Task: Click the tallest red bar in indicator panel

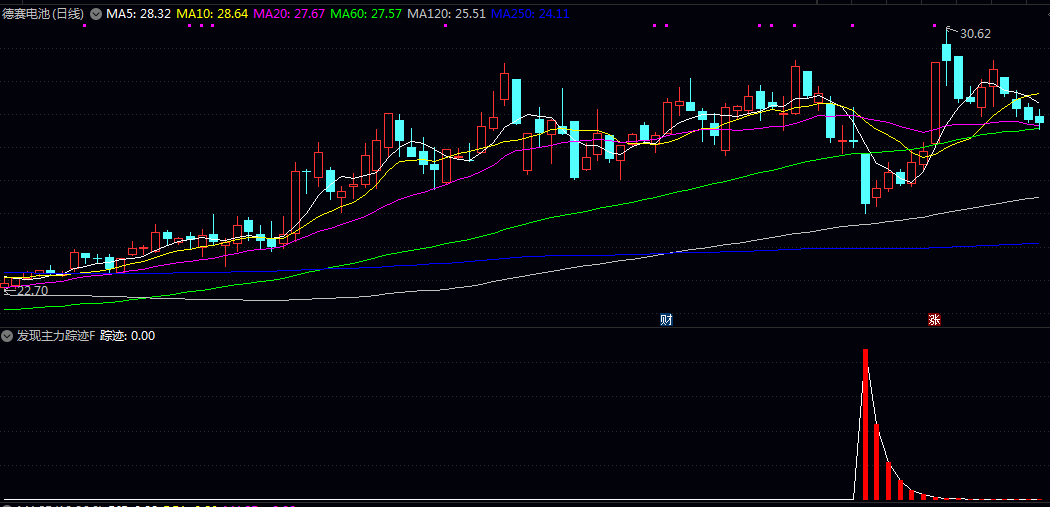Action: [x=866, y=423]
